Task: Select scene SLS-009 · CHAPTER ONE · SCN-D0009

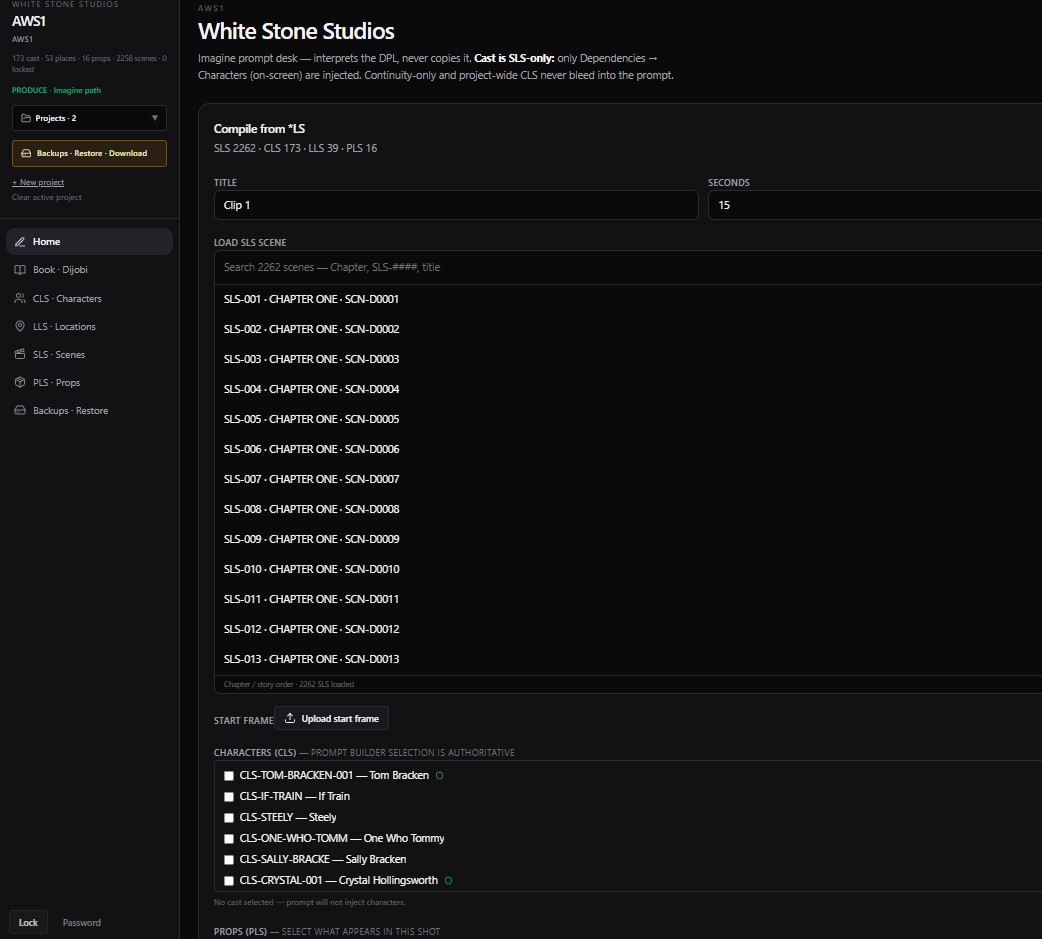Action: (x=628, y=539)
